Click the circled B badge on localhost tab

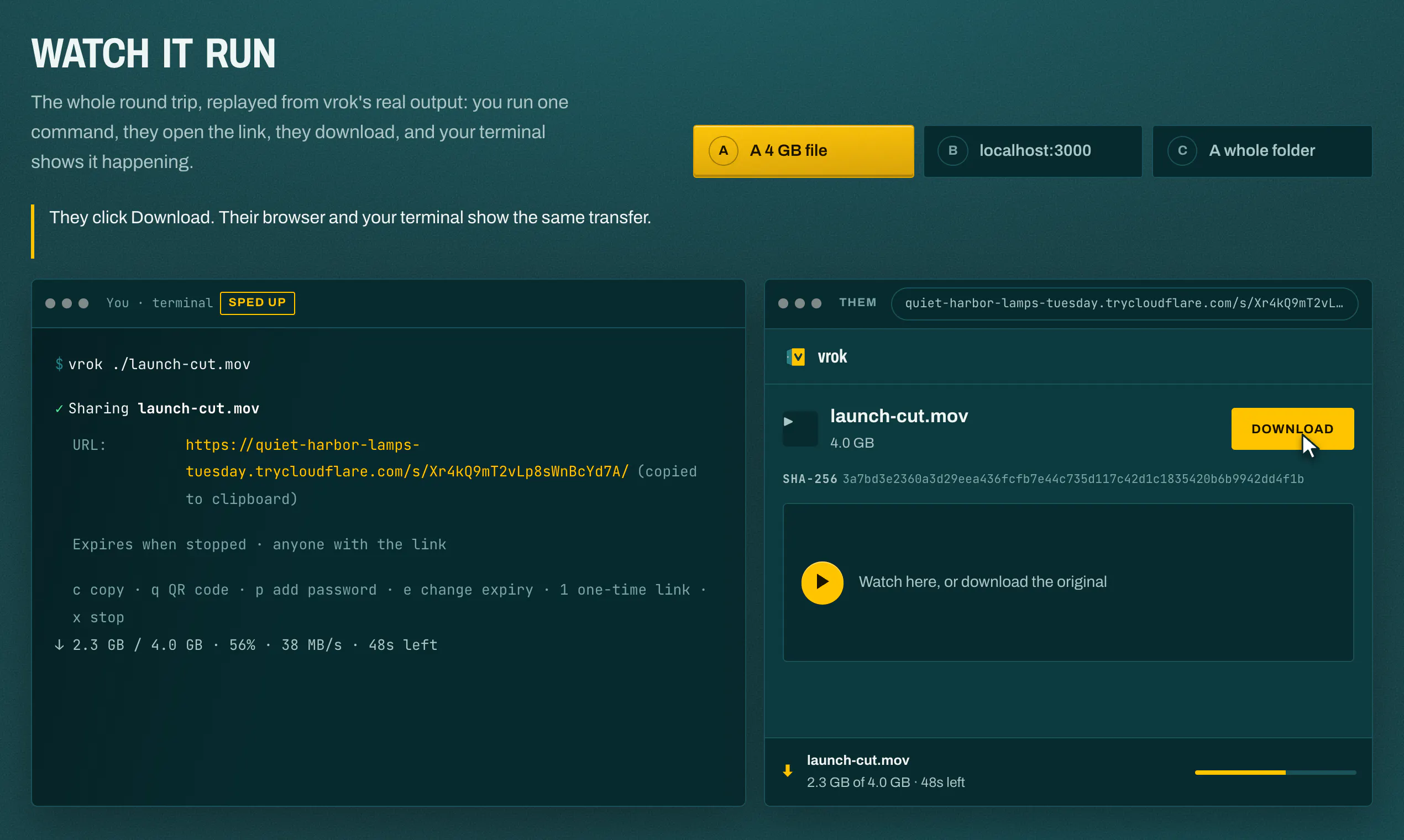point(953,150)
